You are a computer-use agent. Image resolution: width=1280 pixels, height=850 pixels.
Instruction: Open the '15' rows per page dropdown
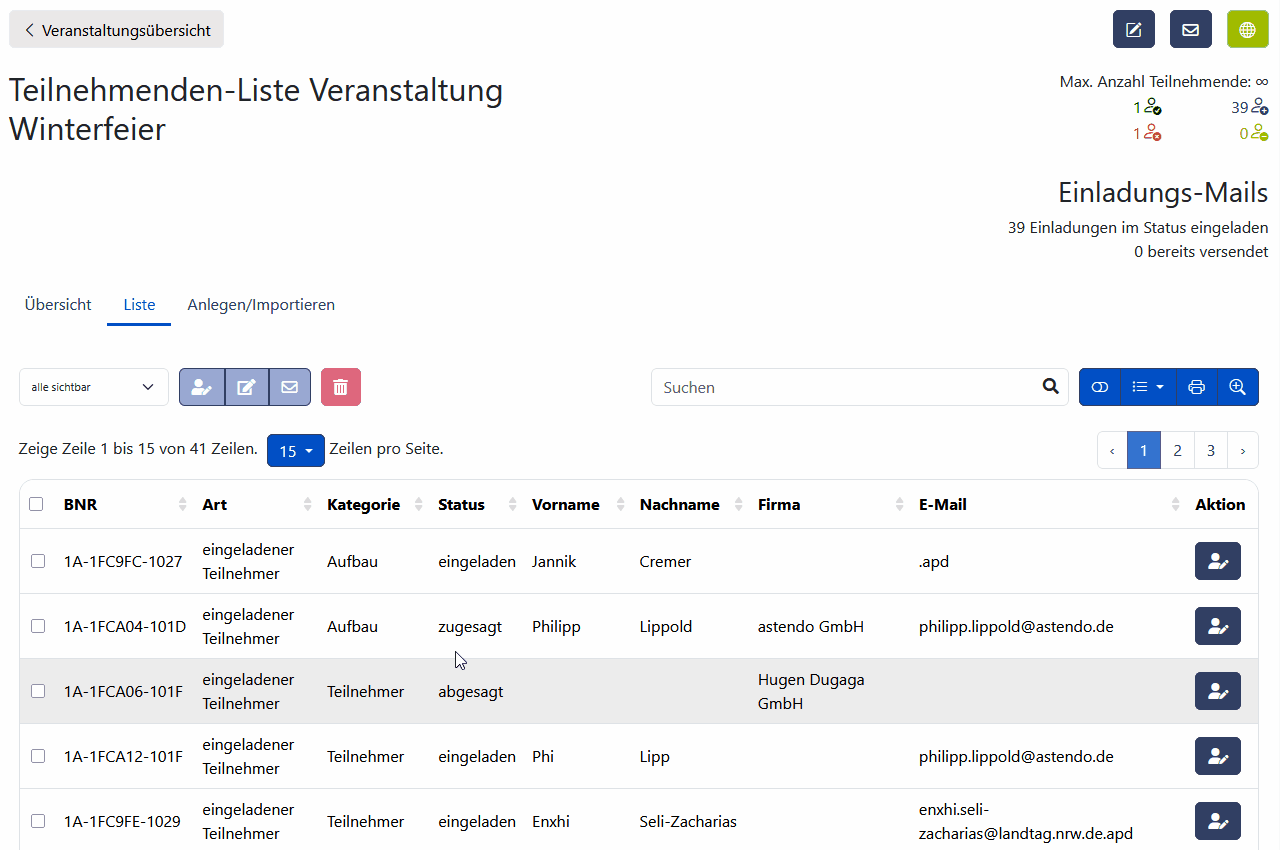tap(295, 450)
